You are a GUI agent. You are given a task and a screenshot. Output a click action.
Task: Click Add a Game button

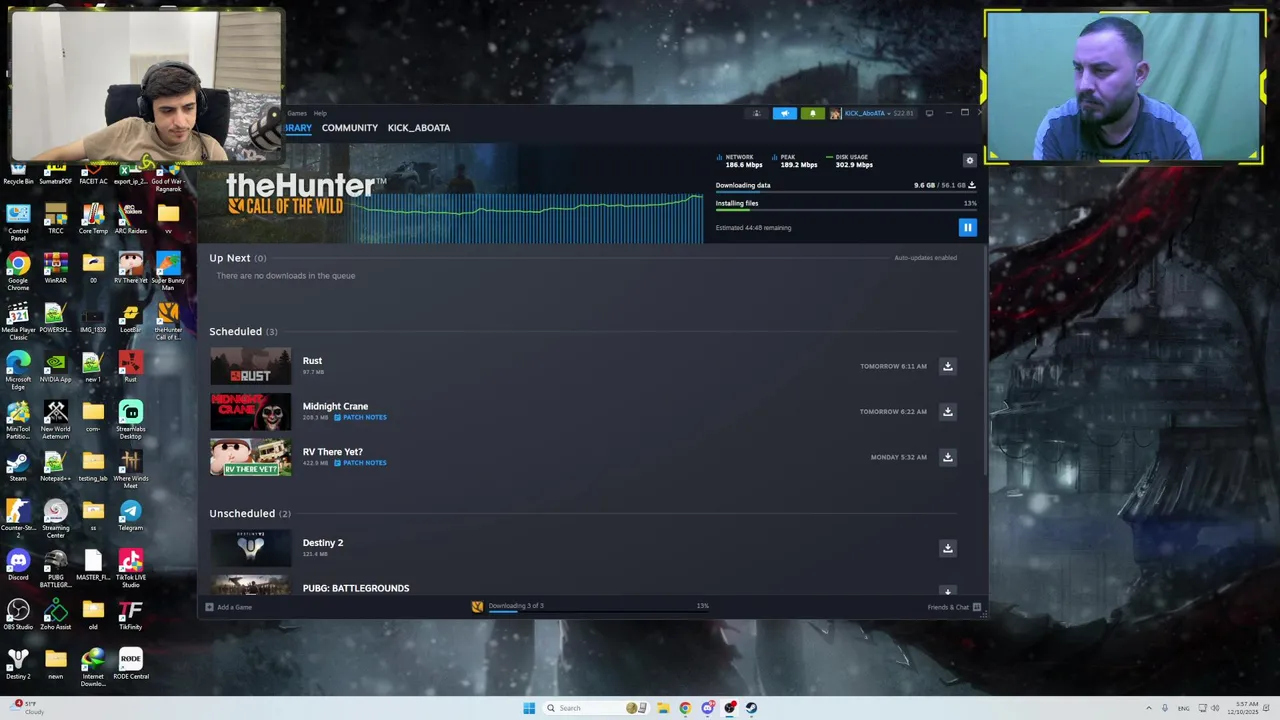(228, 607)
